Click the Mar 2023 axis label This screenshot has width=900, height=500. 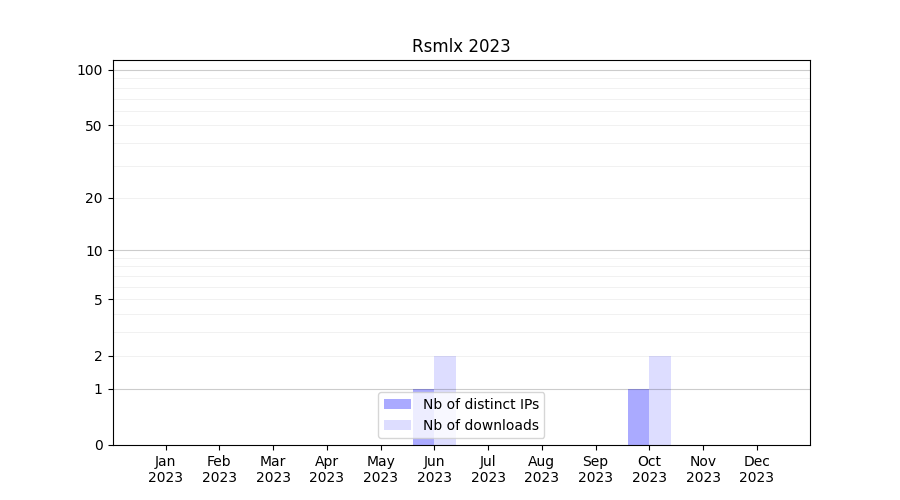(273, 469)
